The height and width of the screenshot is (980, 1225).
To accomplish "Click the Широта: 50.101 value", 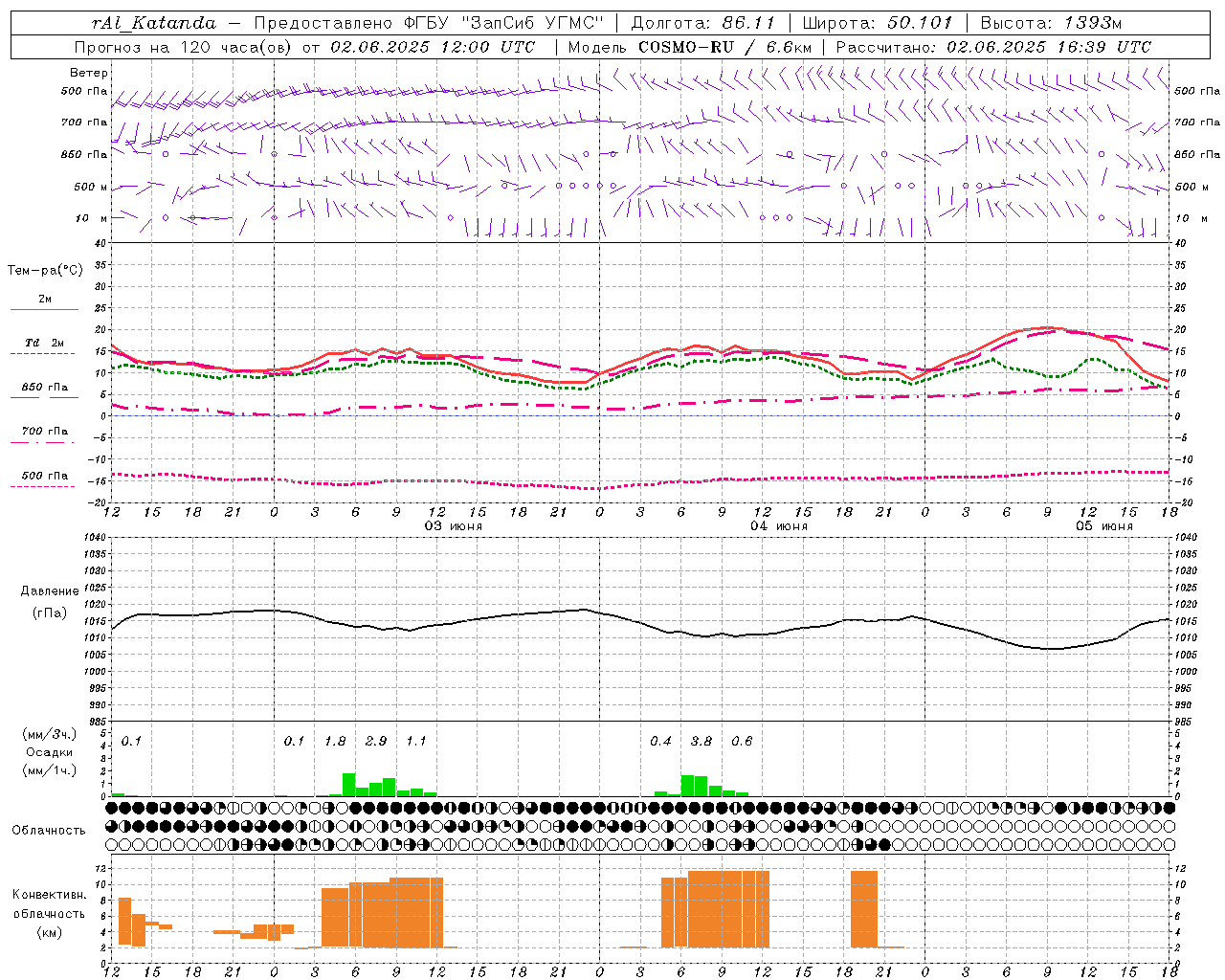I will click(x=878, y=23).
